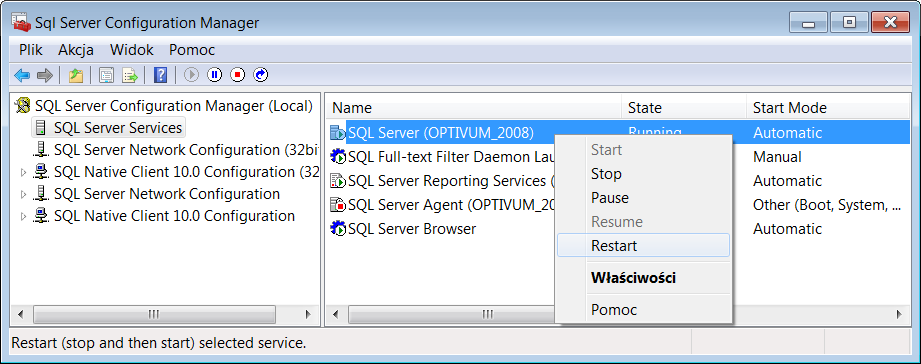Click the Stop Service toolbar icon
This screenshot has height=364, width=921.
coord(237,75)
